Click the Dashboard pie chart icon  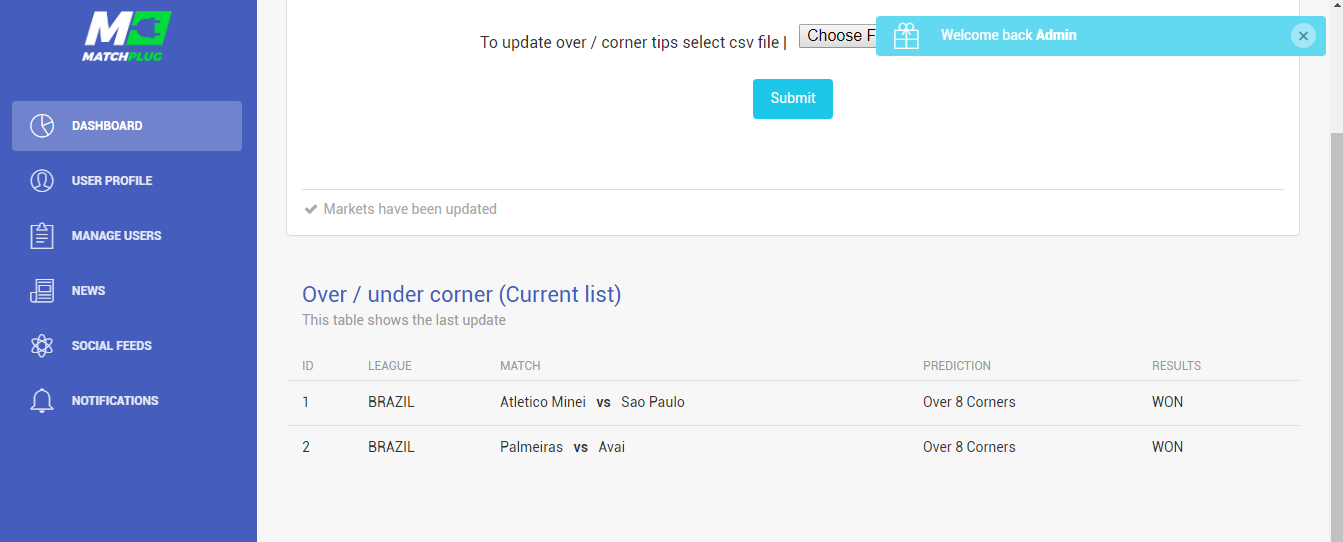(42, 126)
